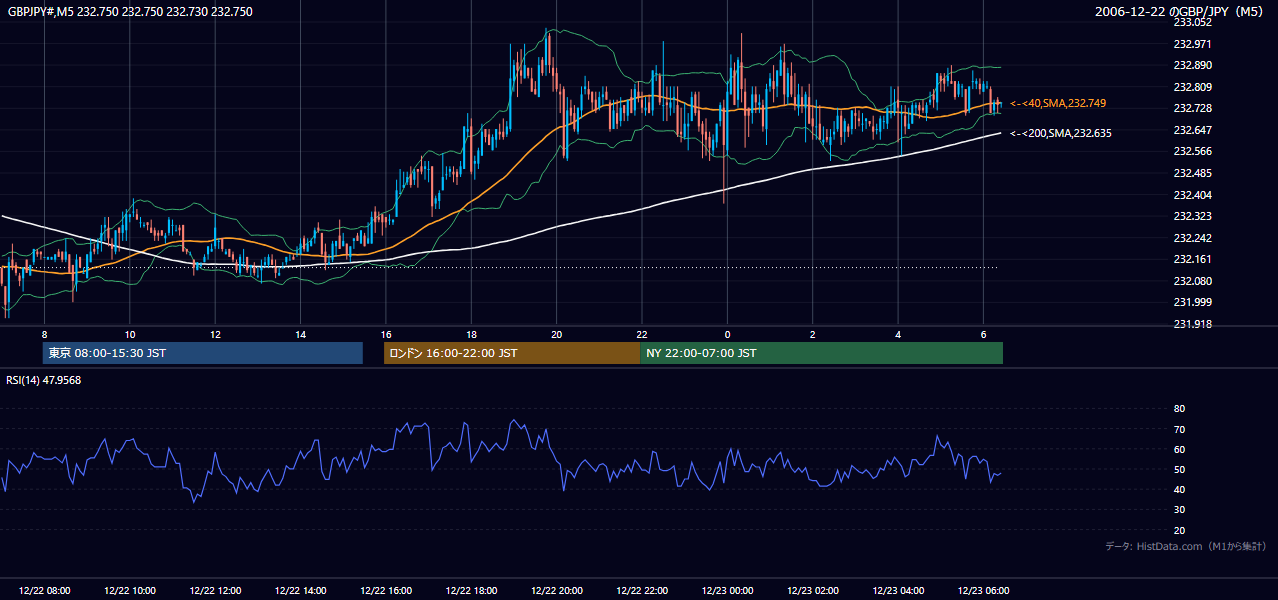Click the bottom timeline label 12/22 20:00
The width and height of the screenshot is (1278, 600).
click(557, 591)
